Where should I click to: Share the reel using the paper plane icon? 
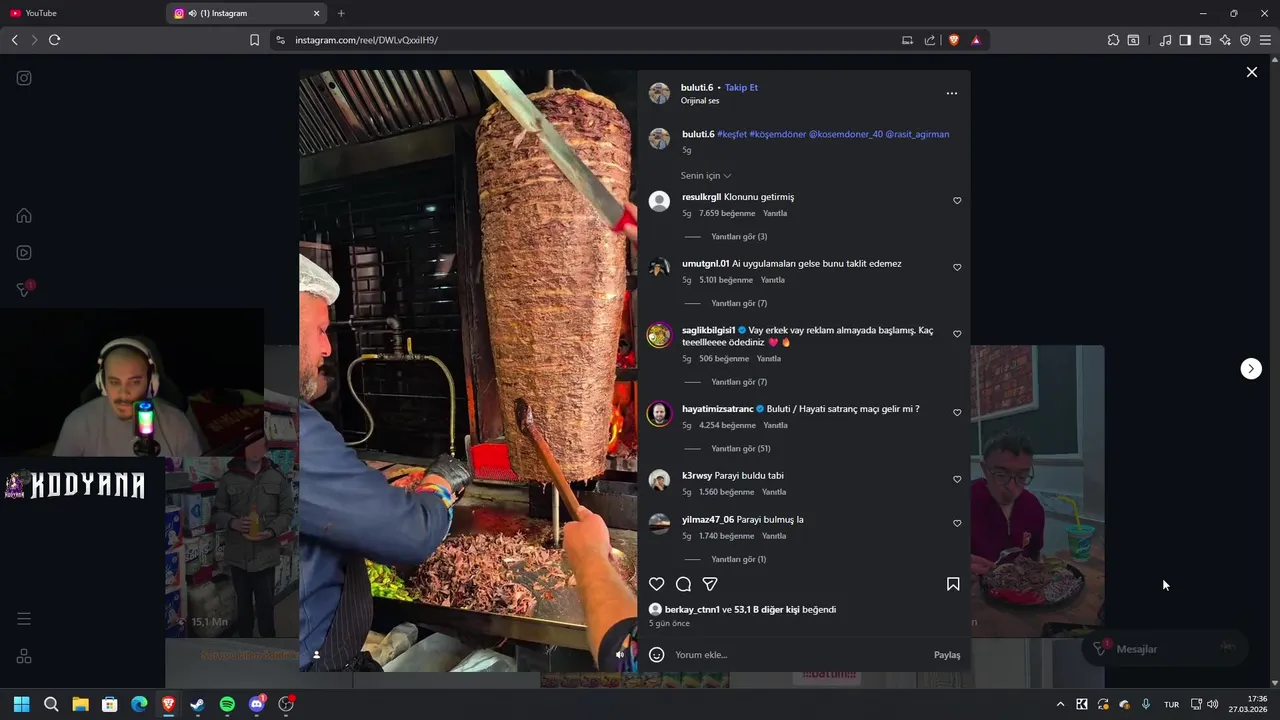(710, 584)
